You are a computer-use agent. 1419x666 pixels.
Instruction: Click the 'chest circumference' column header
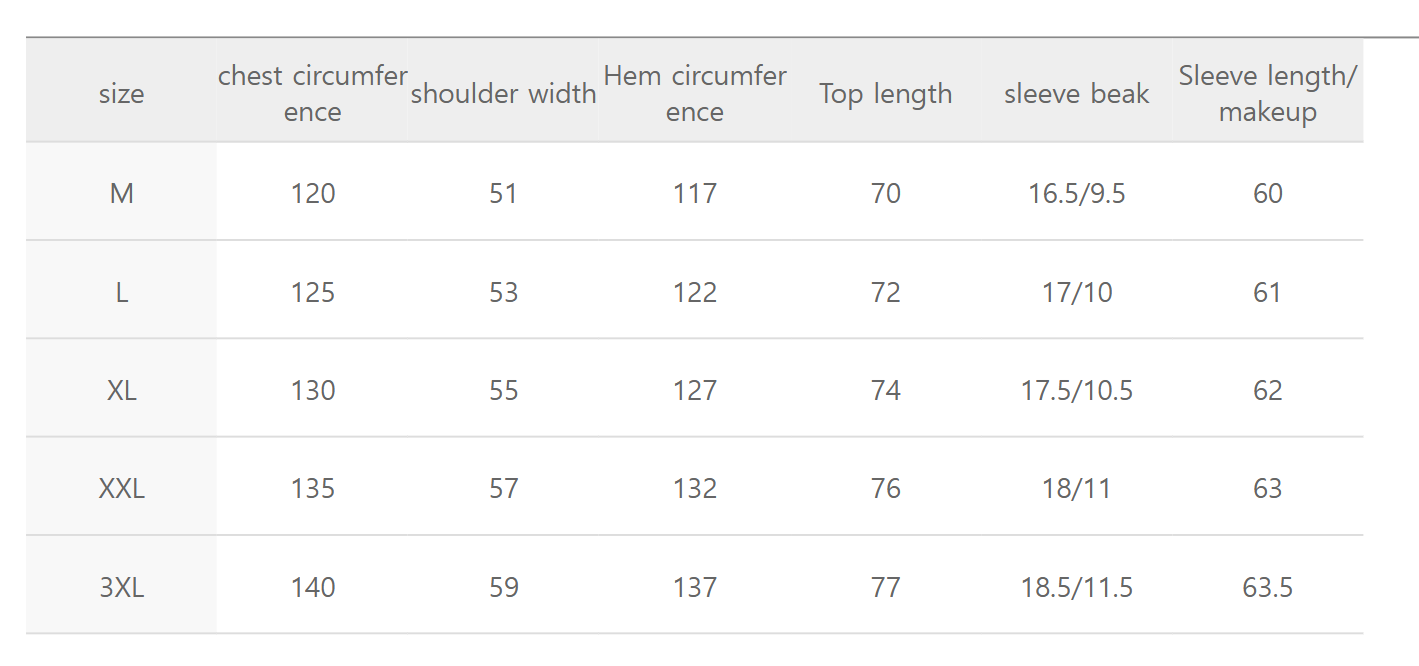[x=313, y=94]
